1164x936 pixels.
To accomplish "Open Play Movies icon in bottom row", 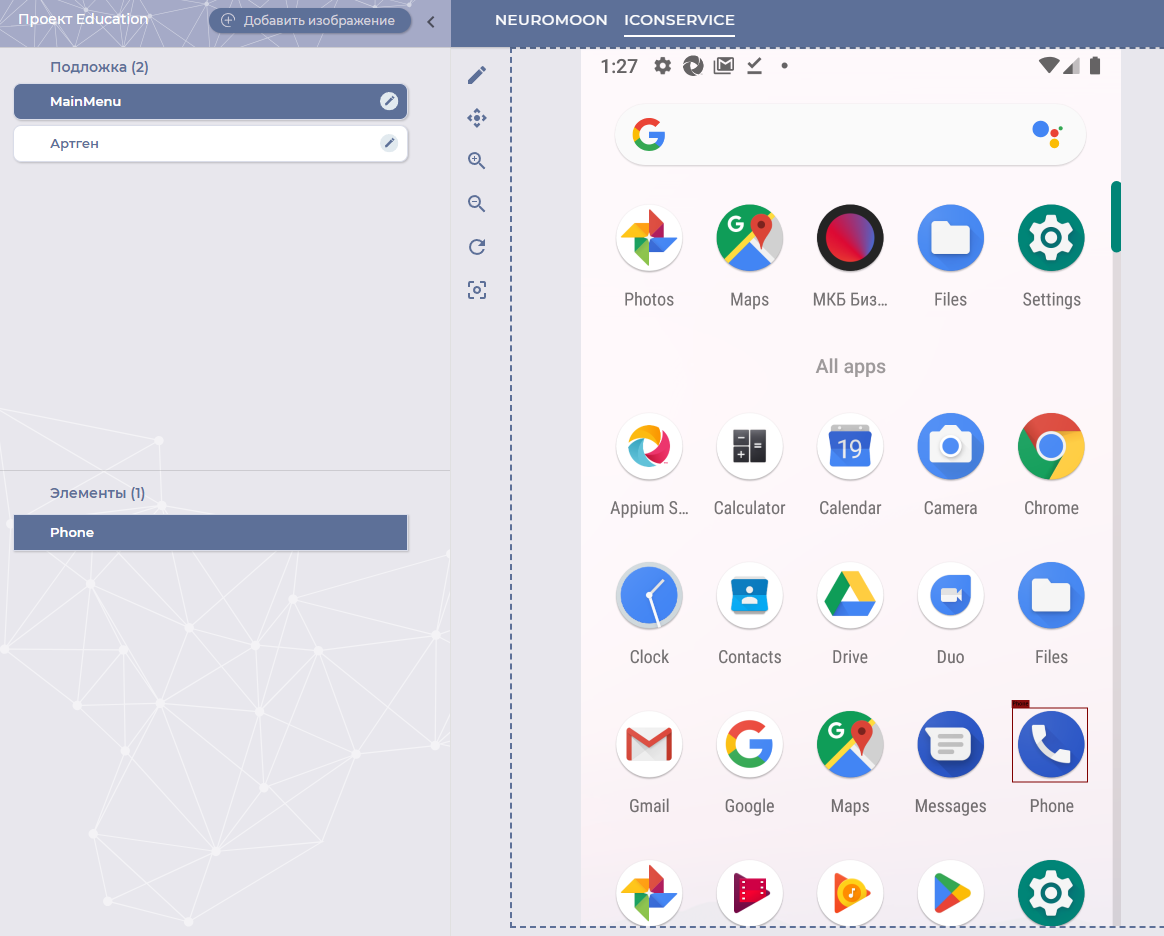I will [749, 893].
